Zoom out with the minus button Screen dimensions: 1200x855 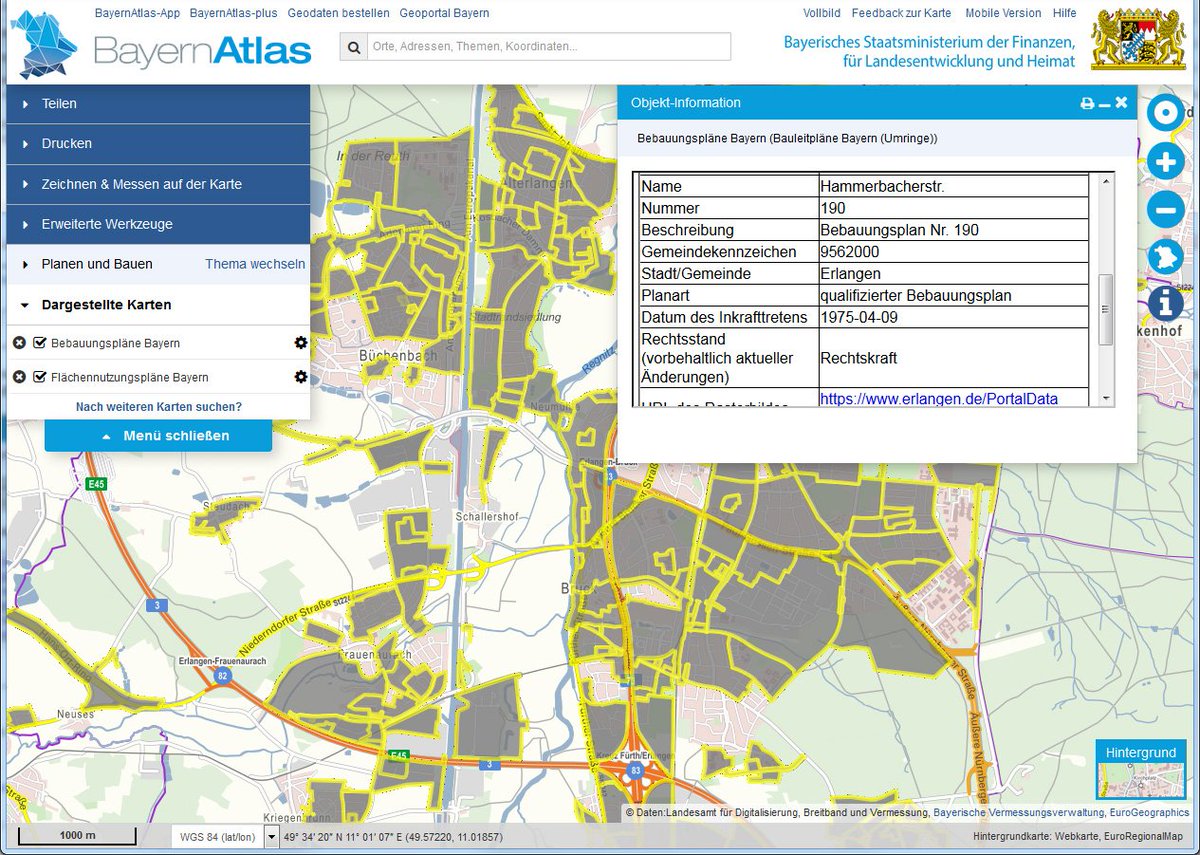(1165, 209)
